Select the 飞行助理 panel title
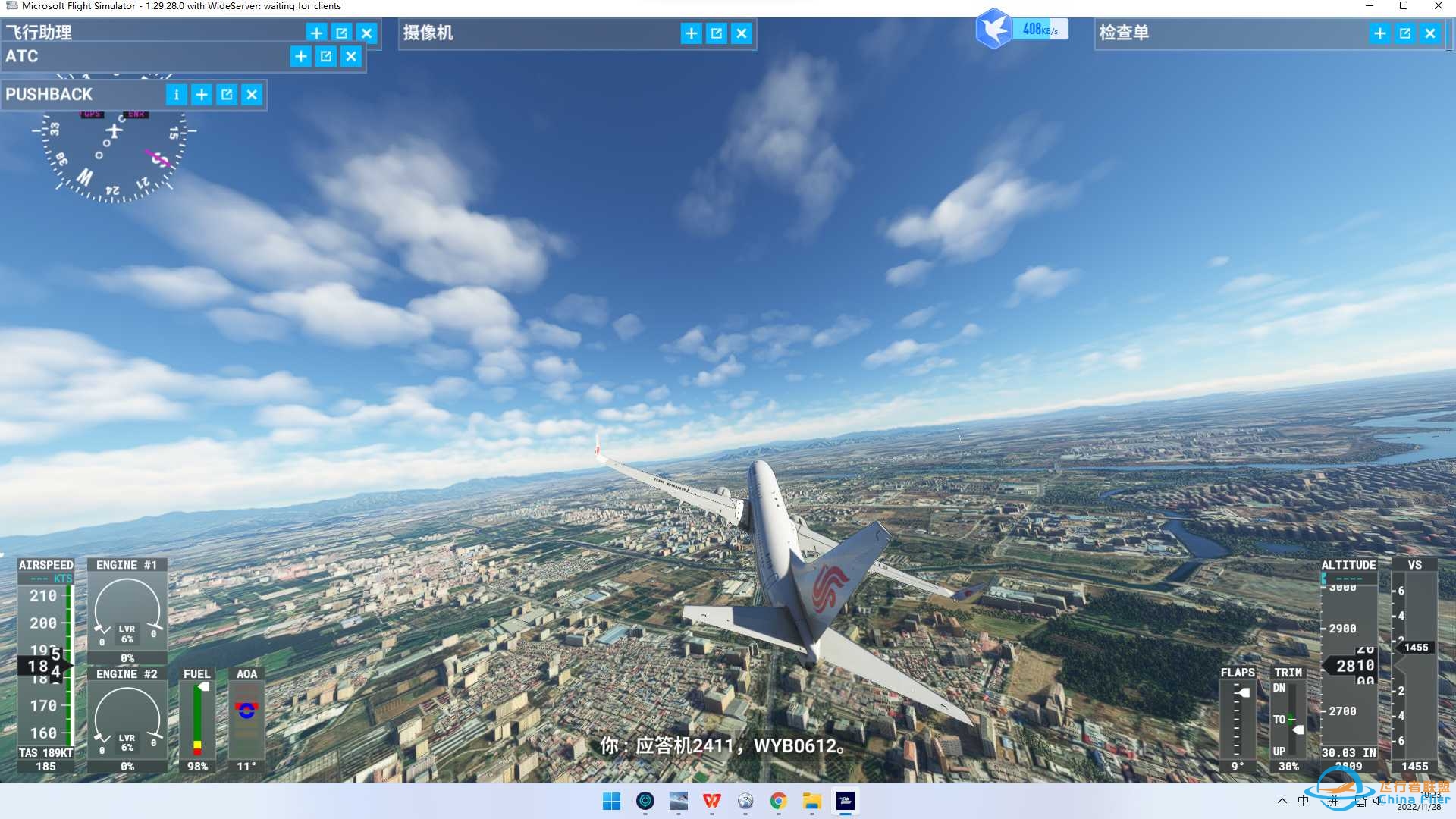 39,33
